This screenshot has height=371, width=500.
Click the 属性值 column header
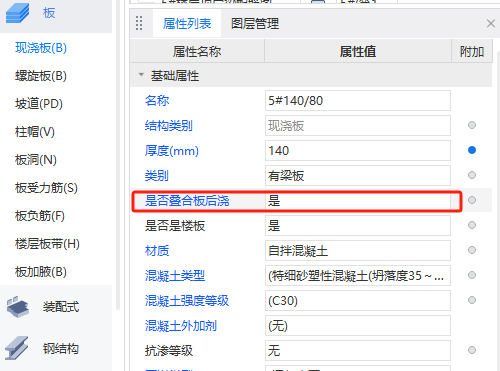358,51
